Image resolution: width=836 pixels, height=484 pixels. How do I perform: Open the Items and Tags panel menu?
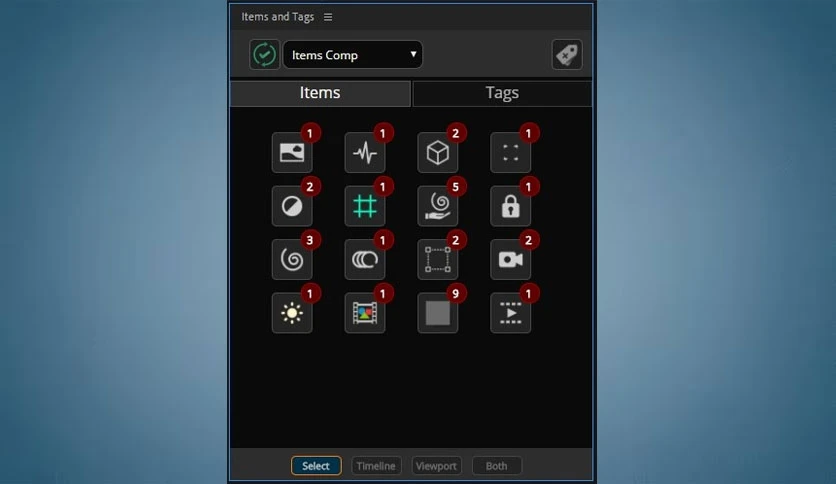pyautogui.click(x=328, y=17)
